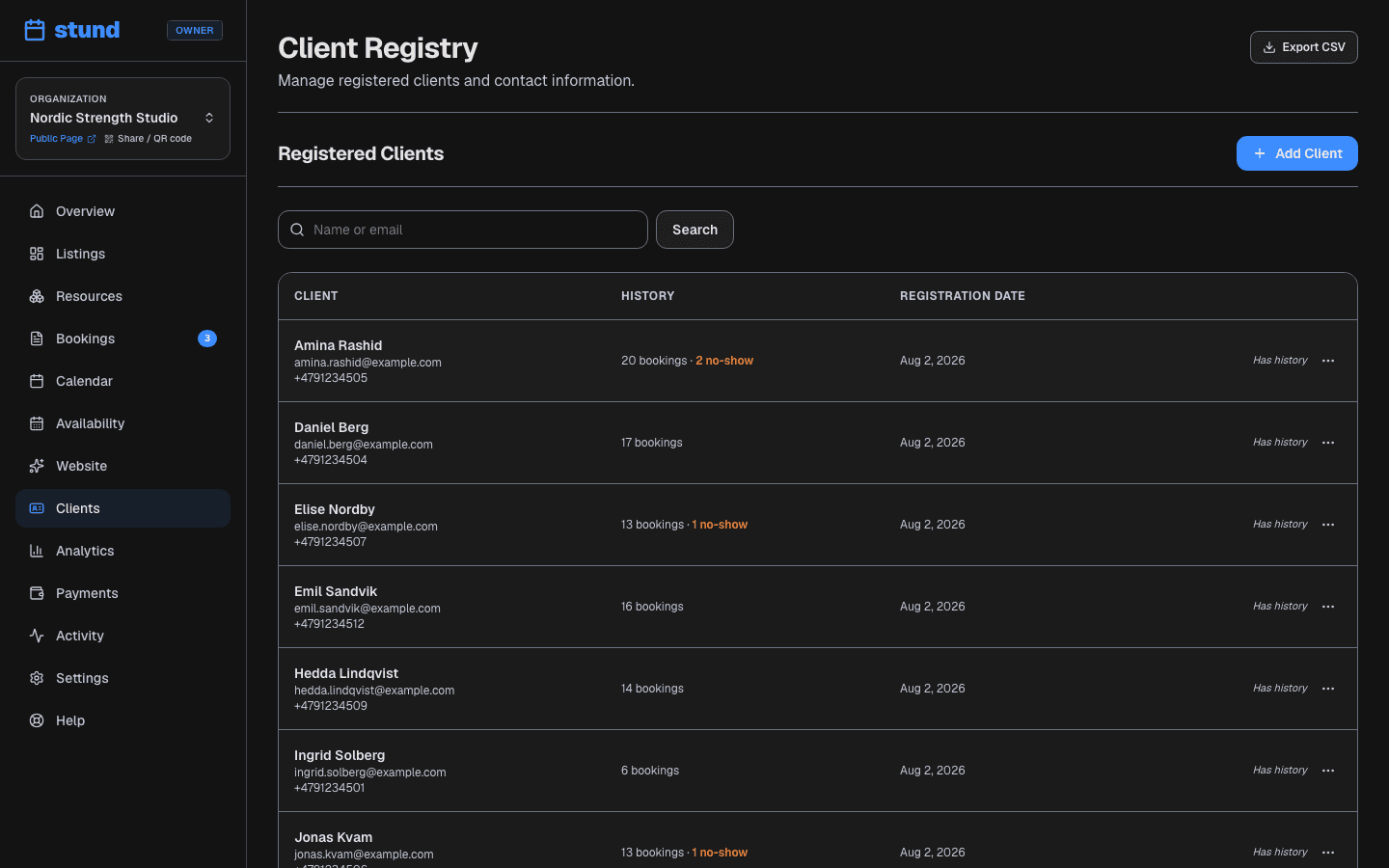
Task: Open the Bookings menu item
Action: [x=123, y=339]
